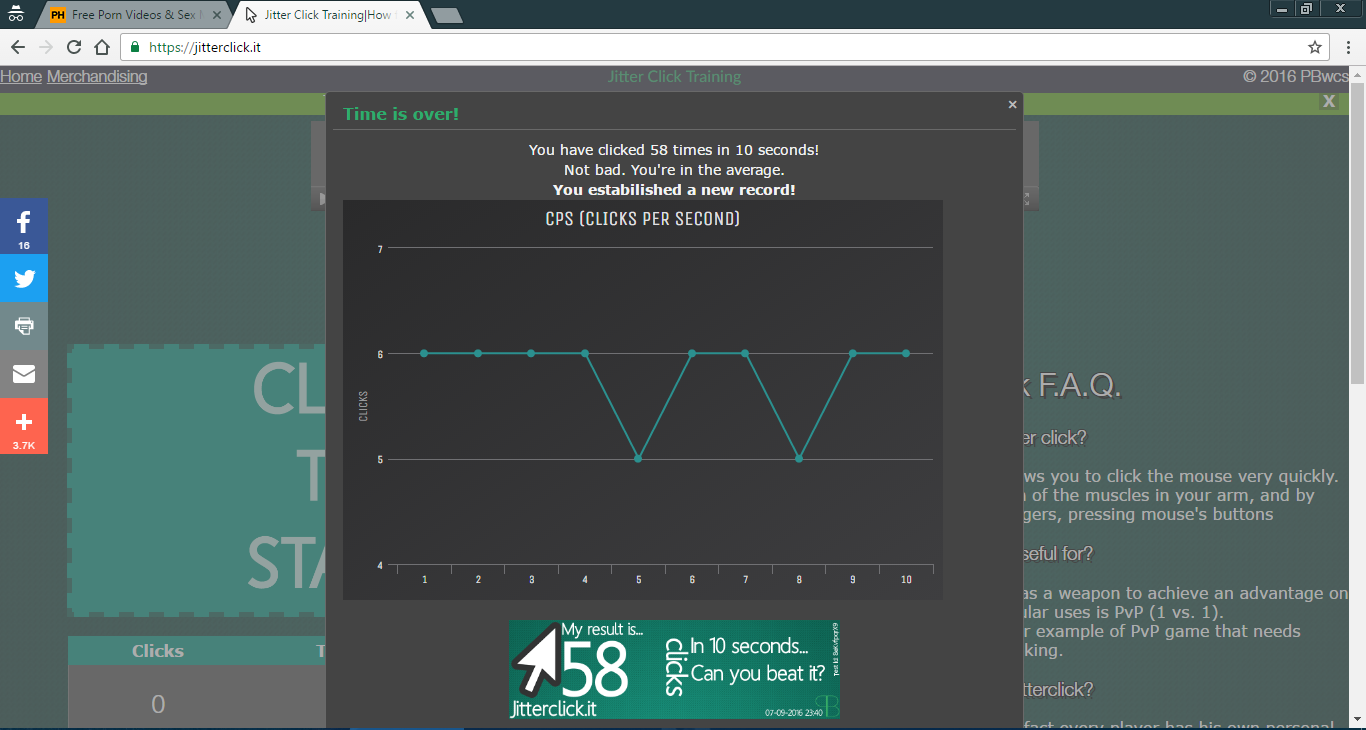Click the browser back arrow

pos(18,47)
